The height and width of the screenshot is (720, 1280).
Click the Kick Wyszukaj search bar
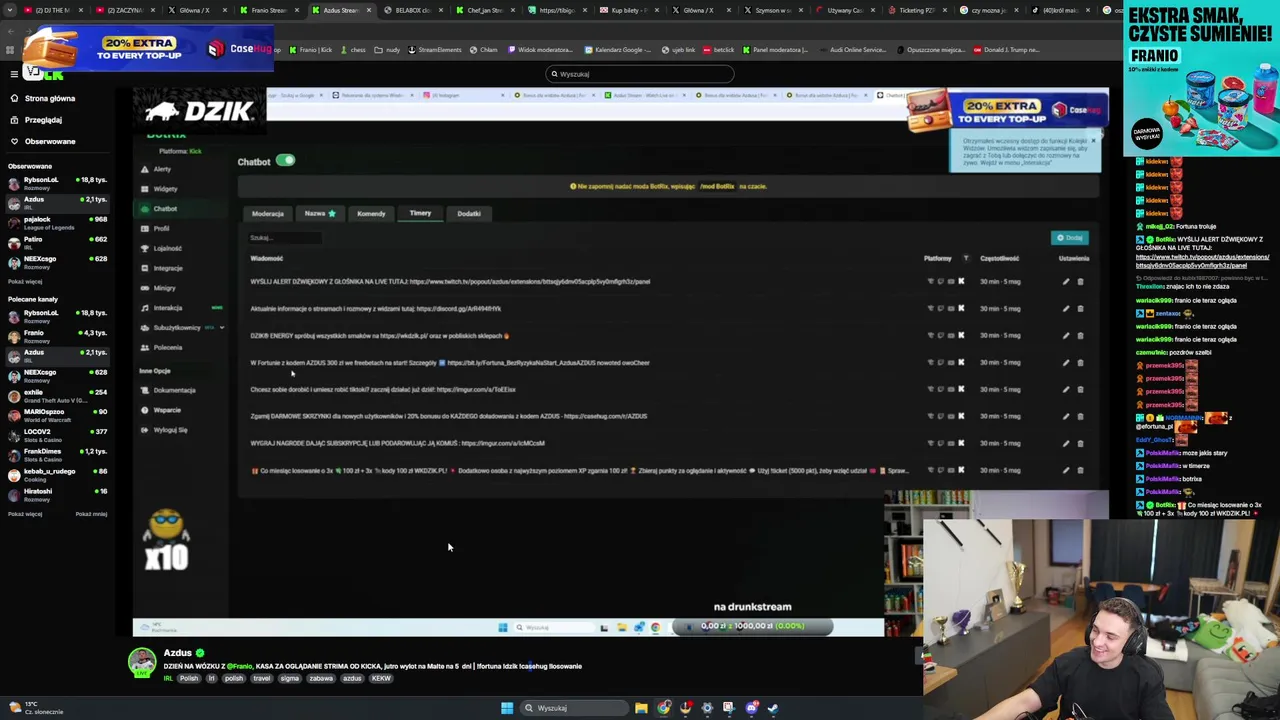coord(640,74)
